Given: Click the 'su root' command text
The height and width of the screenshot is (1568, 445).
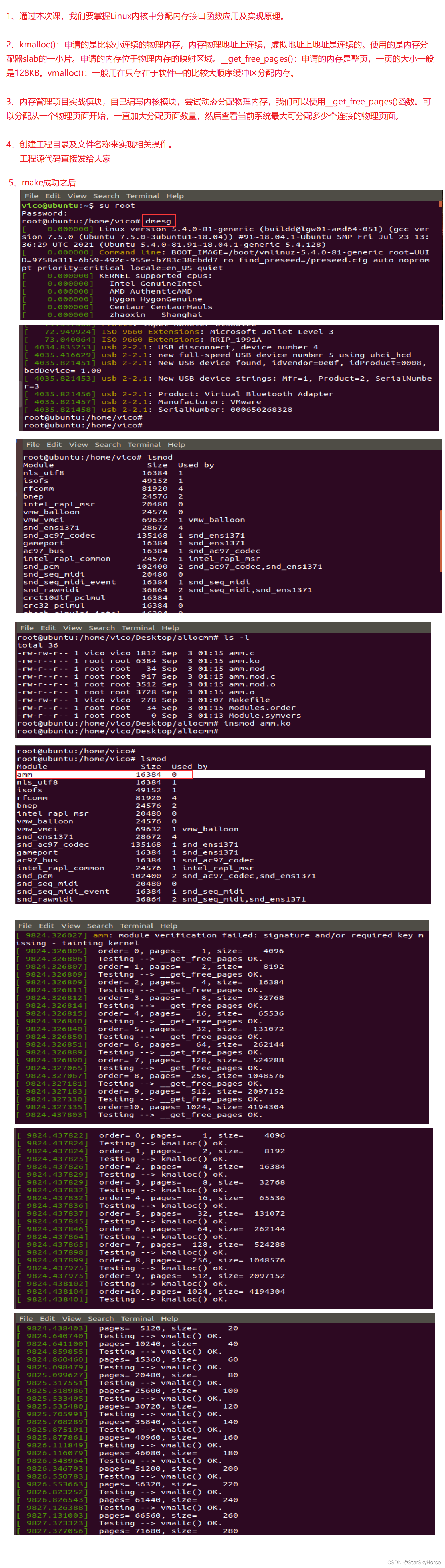Looking at the screenshot, I should tap(118, 206).
